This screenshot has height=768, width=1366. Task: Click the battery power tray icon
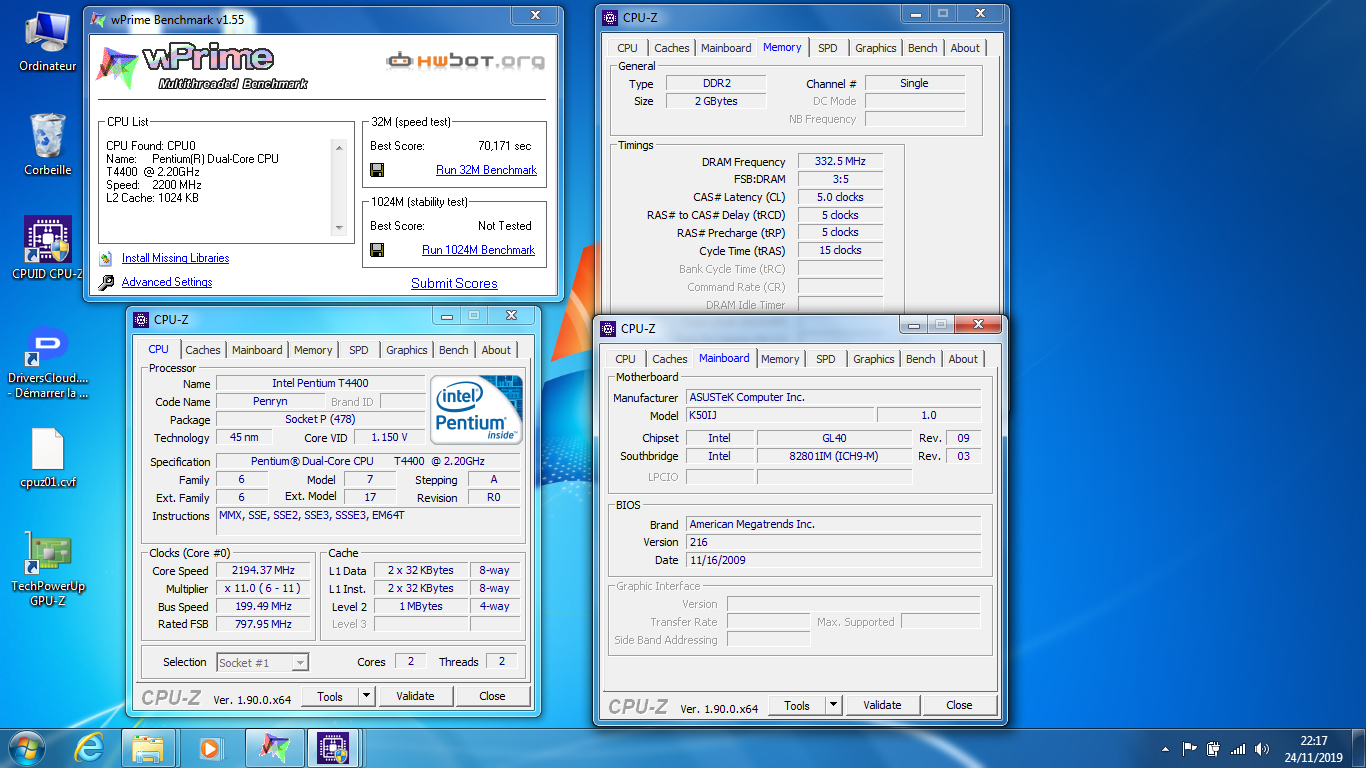(1214, 748)
